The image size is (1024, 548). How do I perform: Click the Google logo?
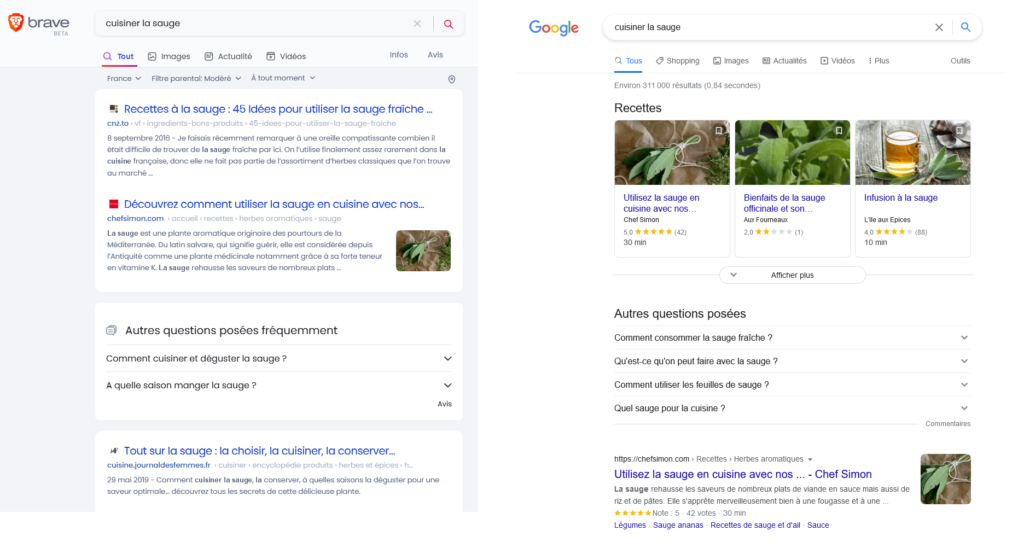[x=554, y=28]
